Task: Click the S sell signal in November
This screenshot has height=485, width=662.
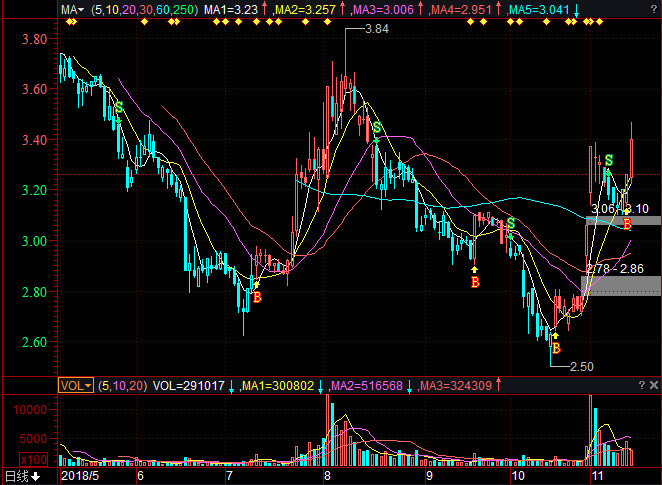Action: 607,160
